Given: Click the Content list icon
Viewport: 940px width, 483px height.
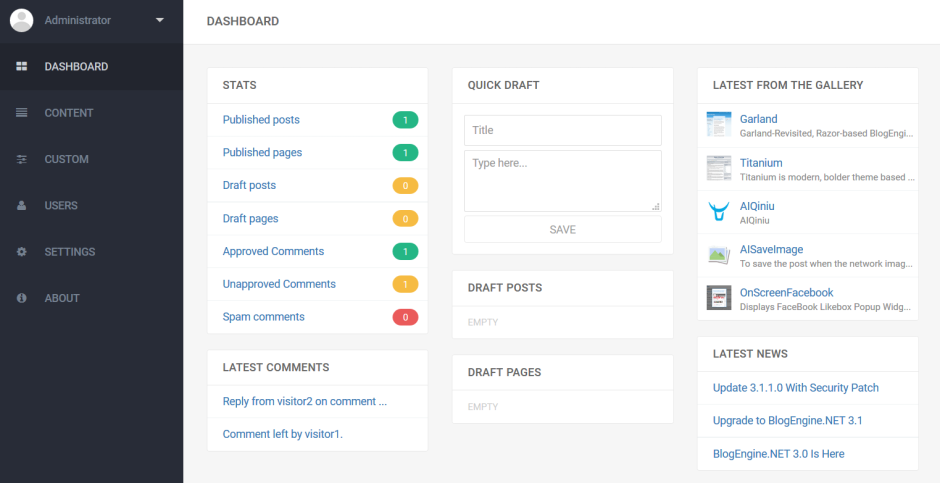Looking at the screenshot, I should [22, 113].
